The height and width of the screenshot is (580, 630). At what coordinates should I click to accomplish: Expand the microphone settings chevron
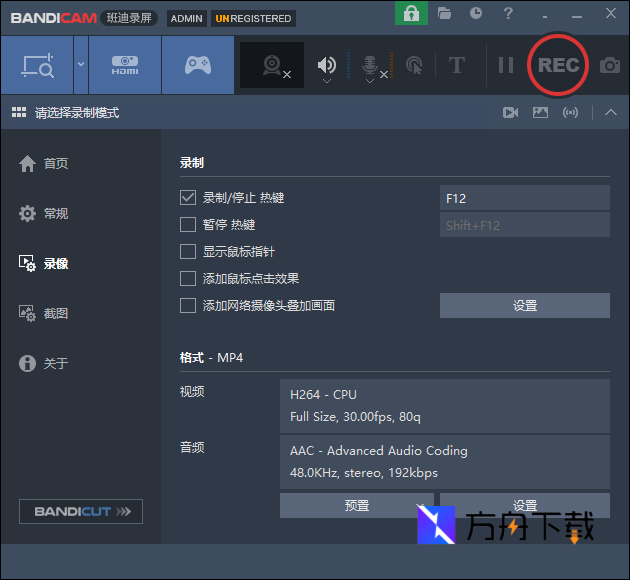tap(370, 81)
